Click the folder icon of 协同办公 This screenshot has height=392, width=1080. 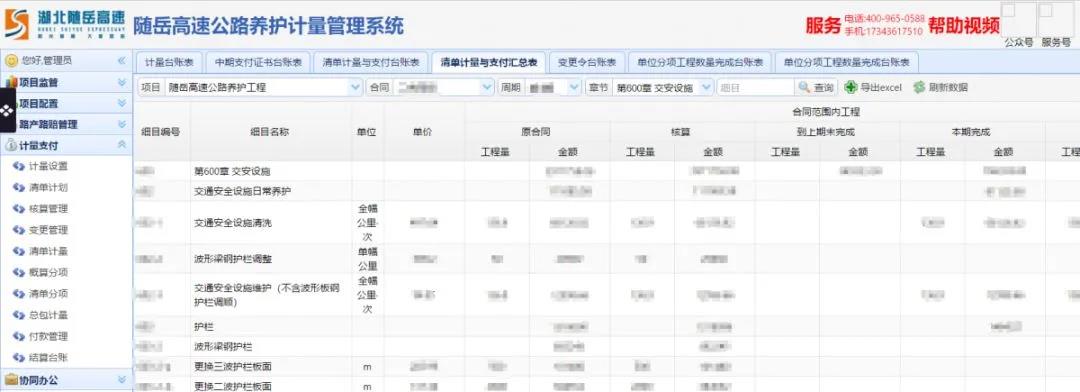tap(11, 380)
